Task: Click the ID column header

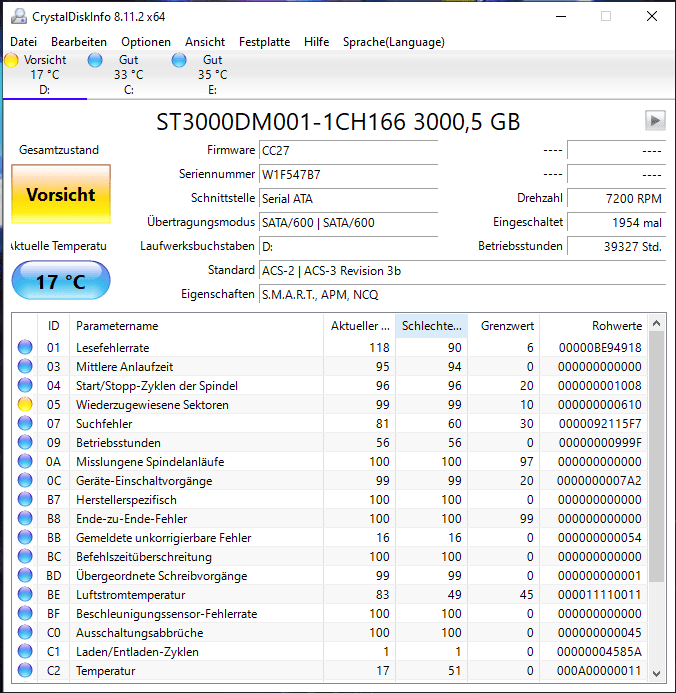Action: tap(53, 326)
